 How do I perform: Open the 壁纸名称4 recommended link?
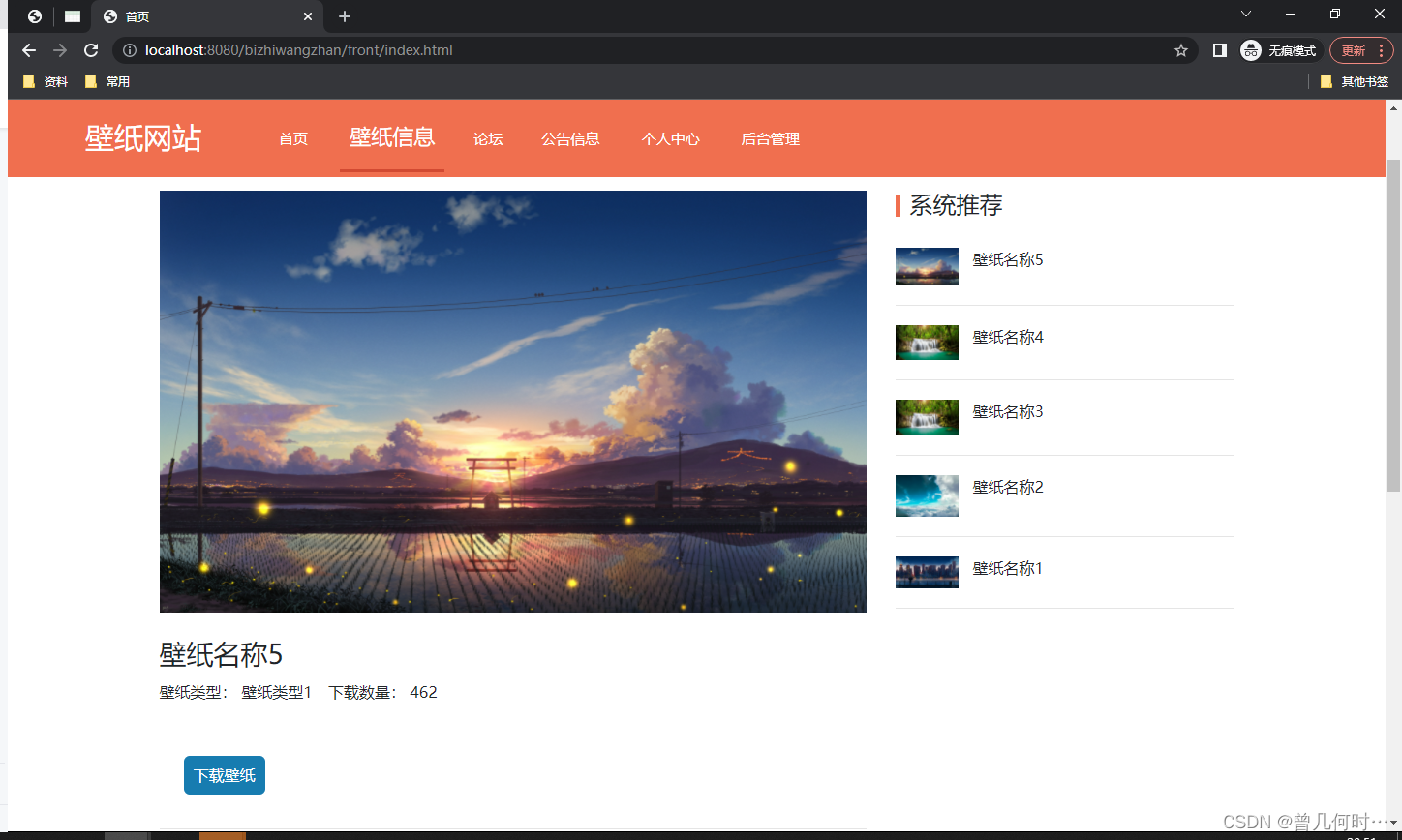(x=1007, y=337)
